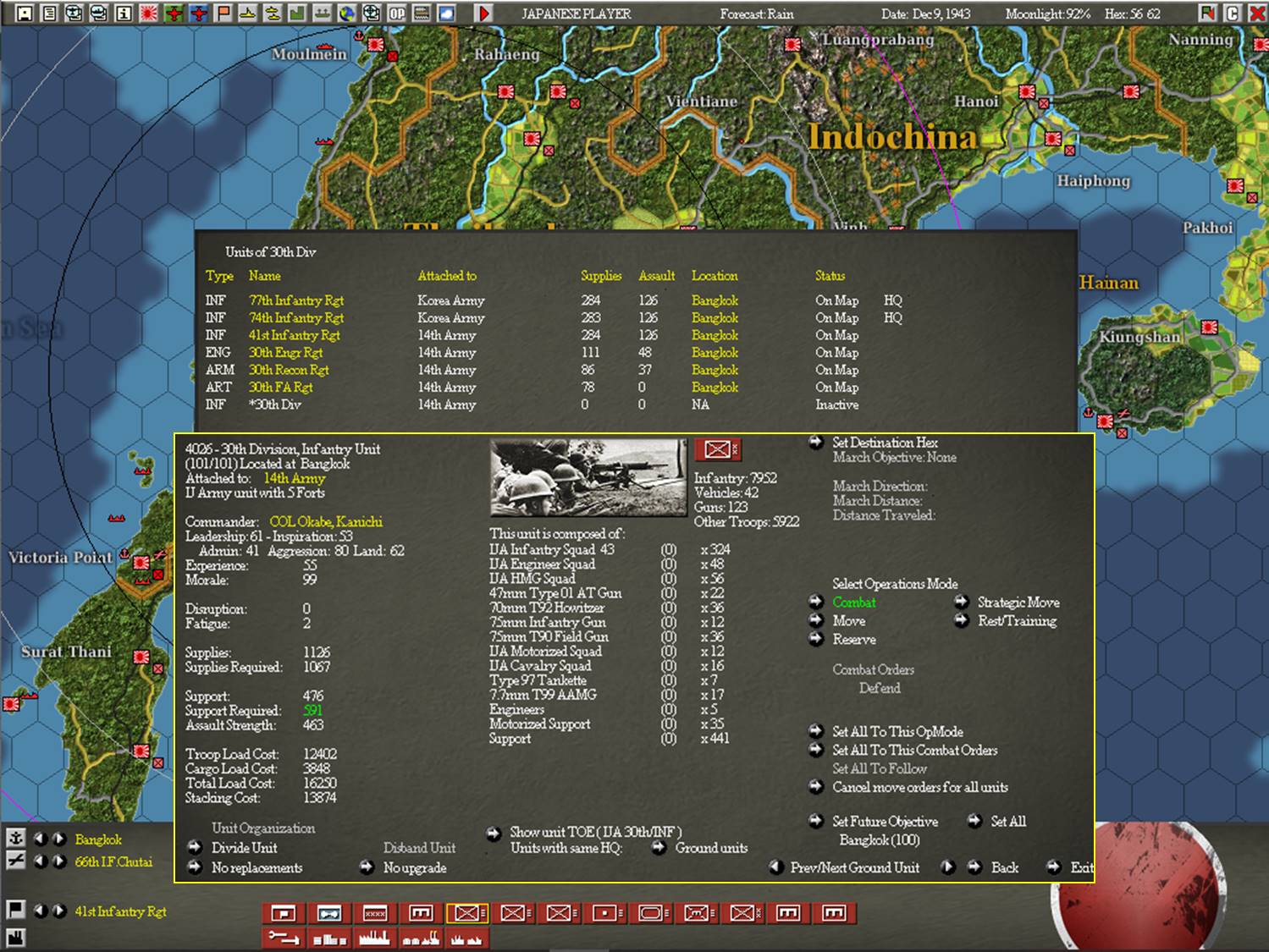Click previous arrow beside 66th I.F.Chutai
This screenshot has height=952, width=1269.
pos(40,861)
